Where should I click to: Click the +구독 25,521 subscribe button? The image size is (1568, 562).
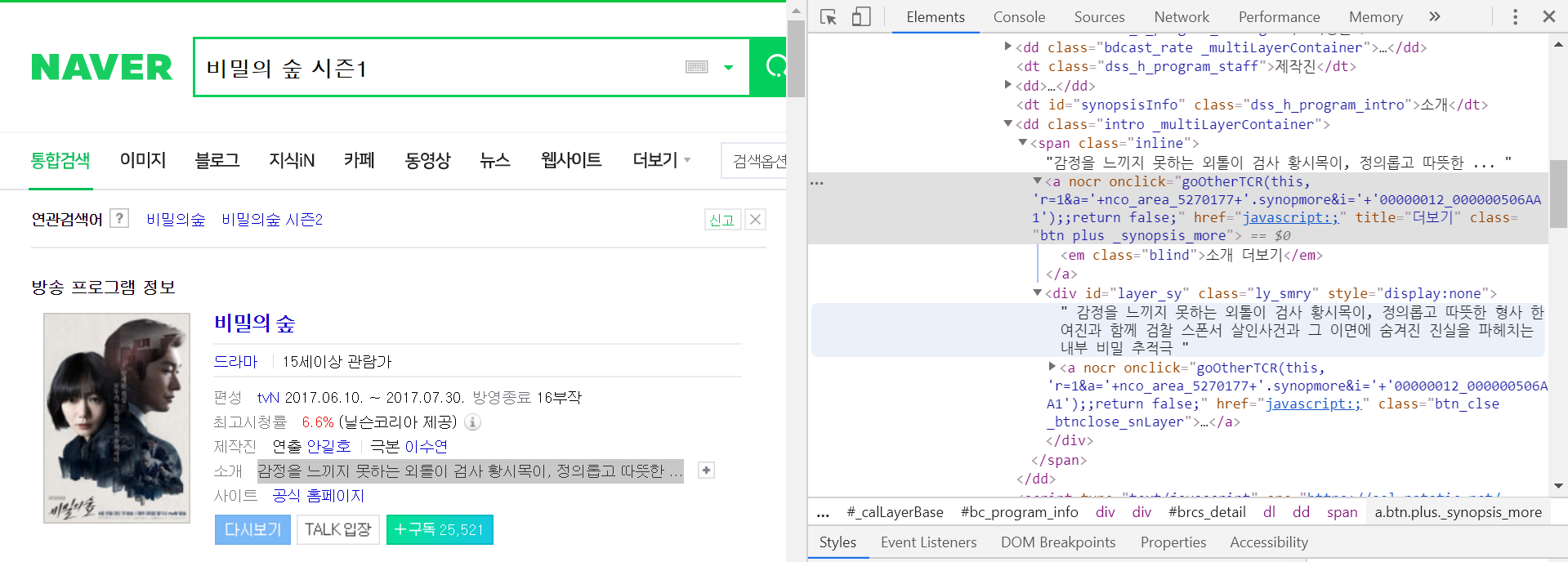point(440,529)
